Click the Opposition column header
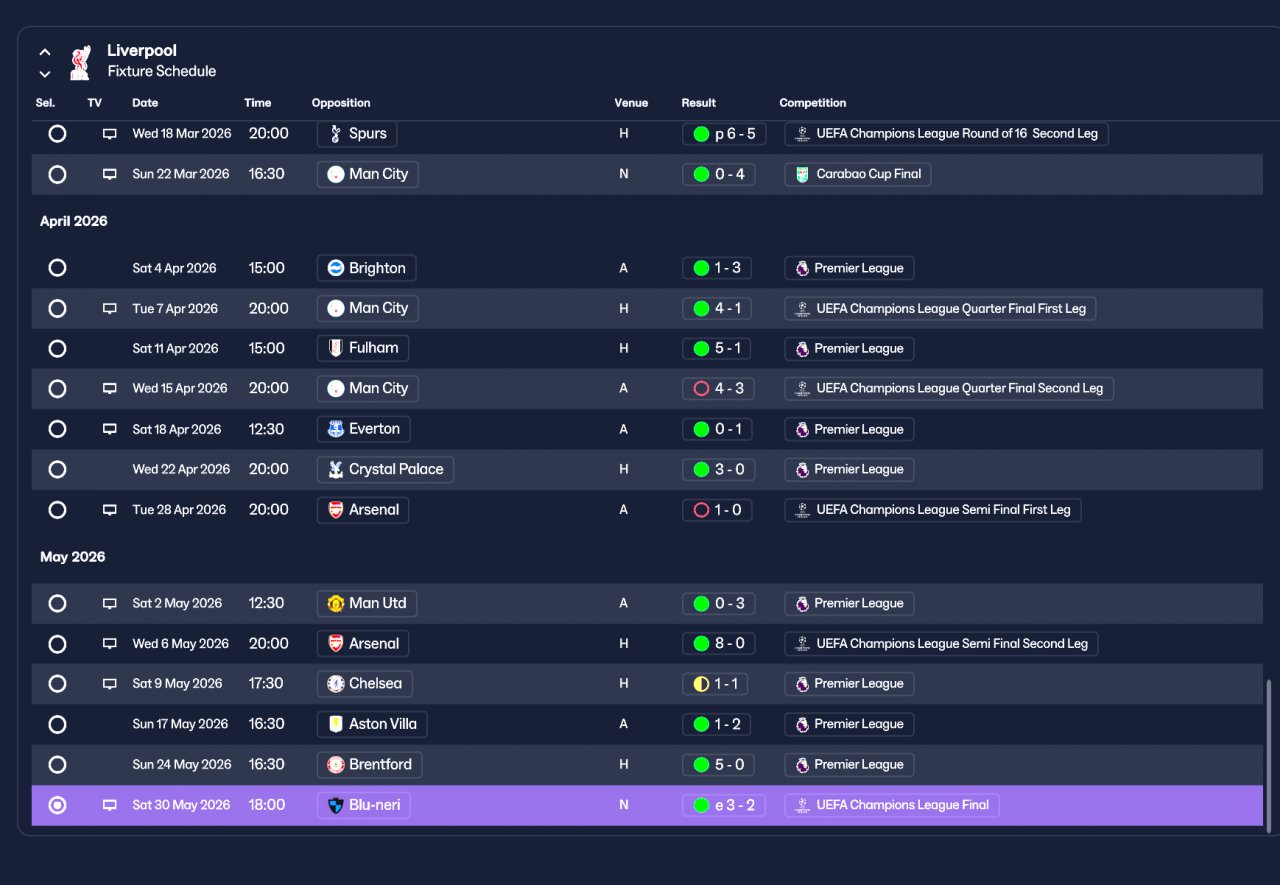Viewport: 1280px width, 885px height. (x=341, y=103)
